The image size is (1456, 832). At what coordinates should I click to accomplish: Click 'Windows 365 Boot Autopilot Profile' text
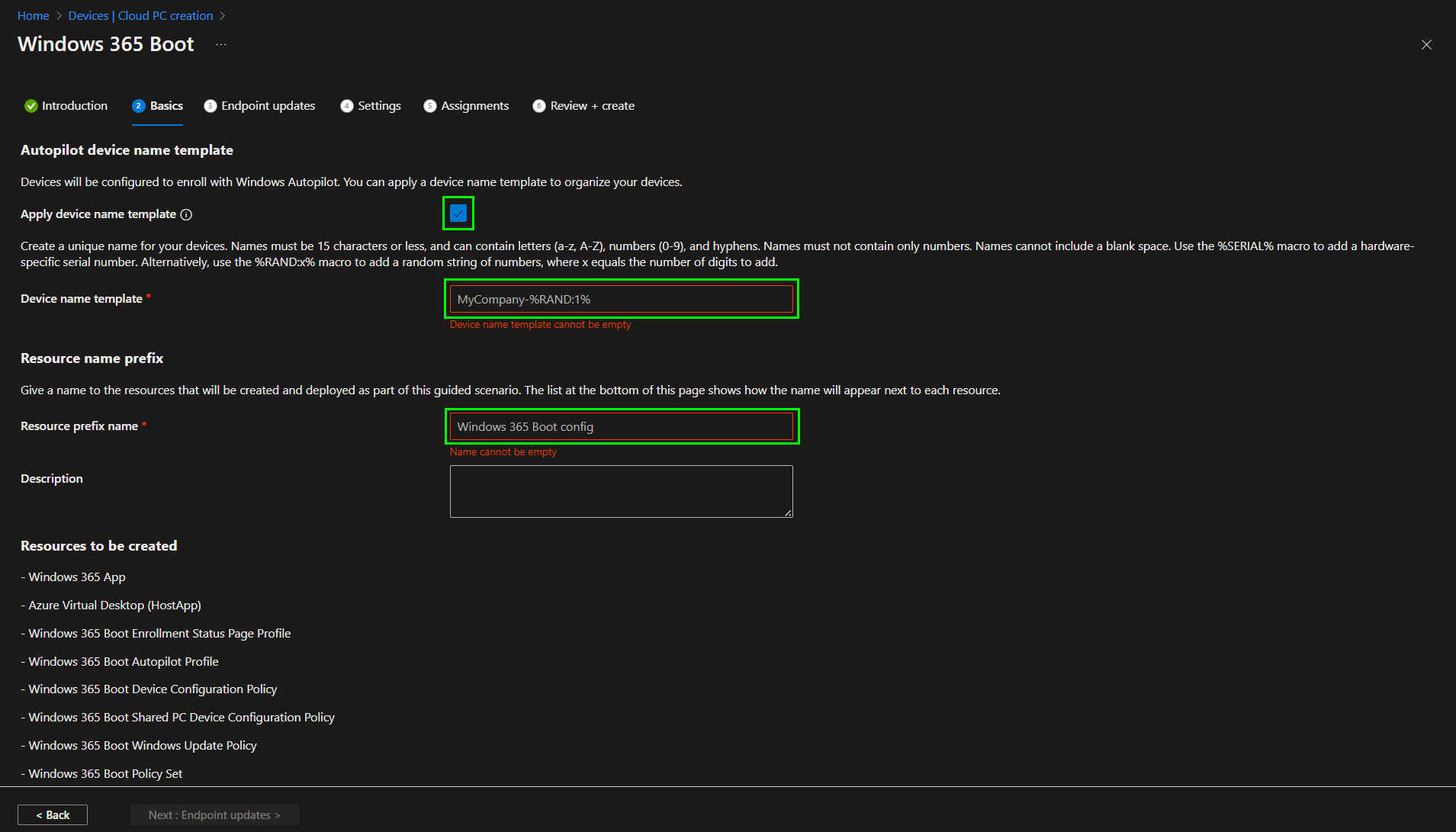(120, 662)
